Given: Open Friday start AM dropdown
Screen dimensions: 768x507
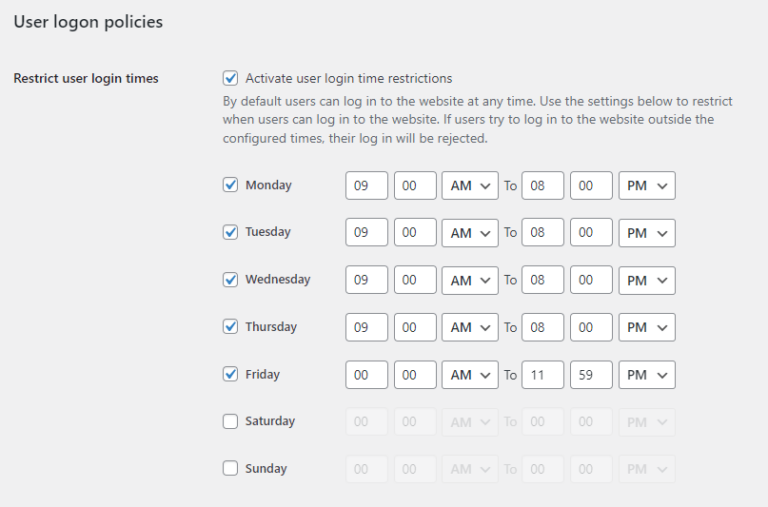Looking at the screenshot, I should [470, 375].
